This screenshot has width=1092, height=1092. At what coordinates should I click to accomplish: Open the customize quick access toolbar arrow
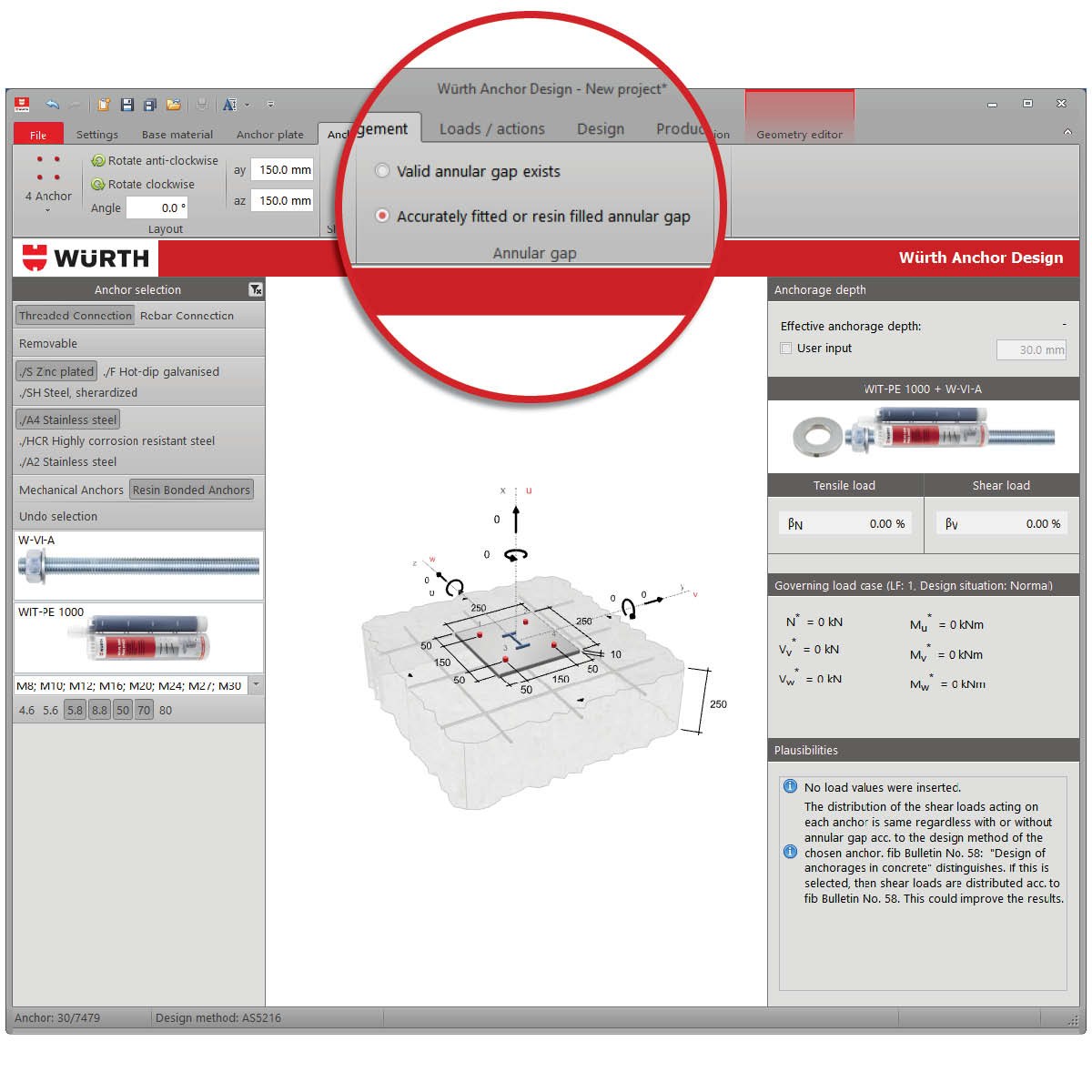tap(270, 105)
